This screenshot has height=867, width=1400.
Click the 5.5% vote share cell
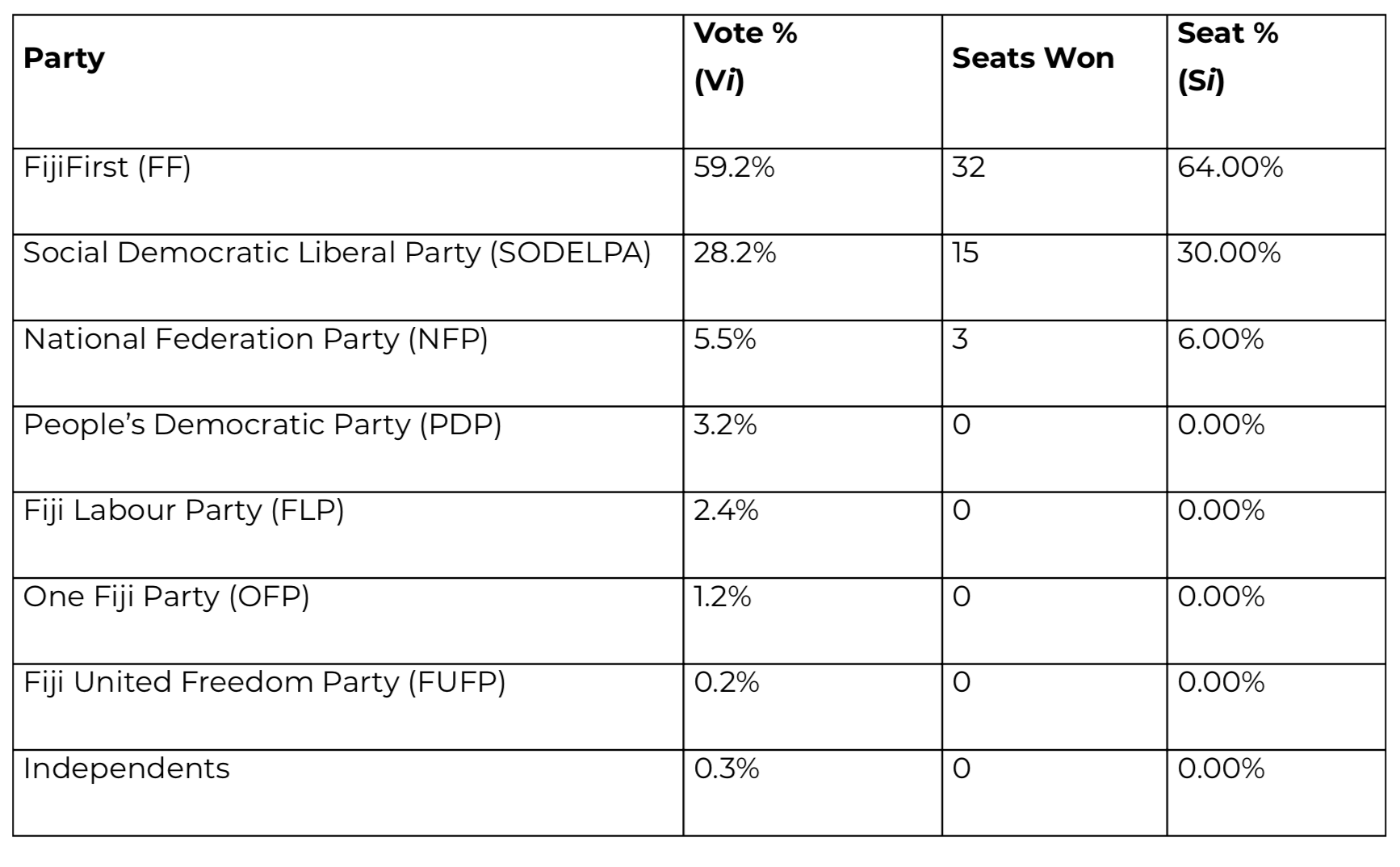[725, 339]
